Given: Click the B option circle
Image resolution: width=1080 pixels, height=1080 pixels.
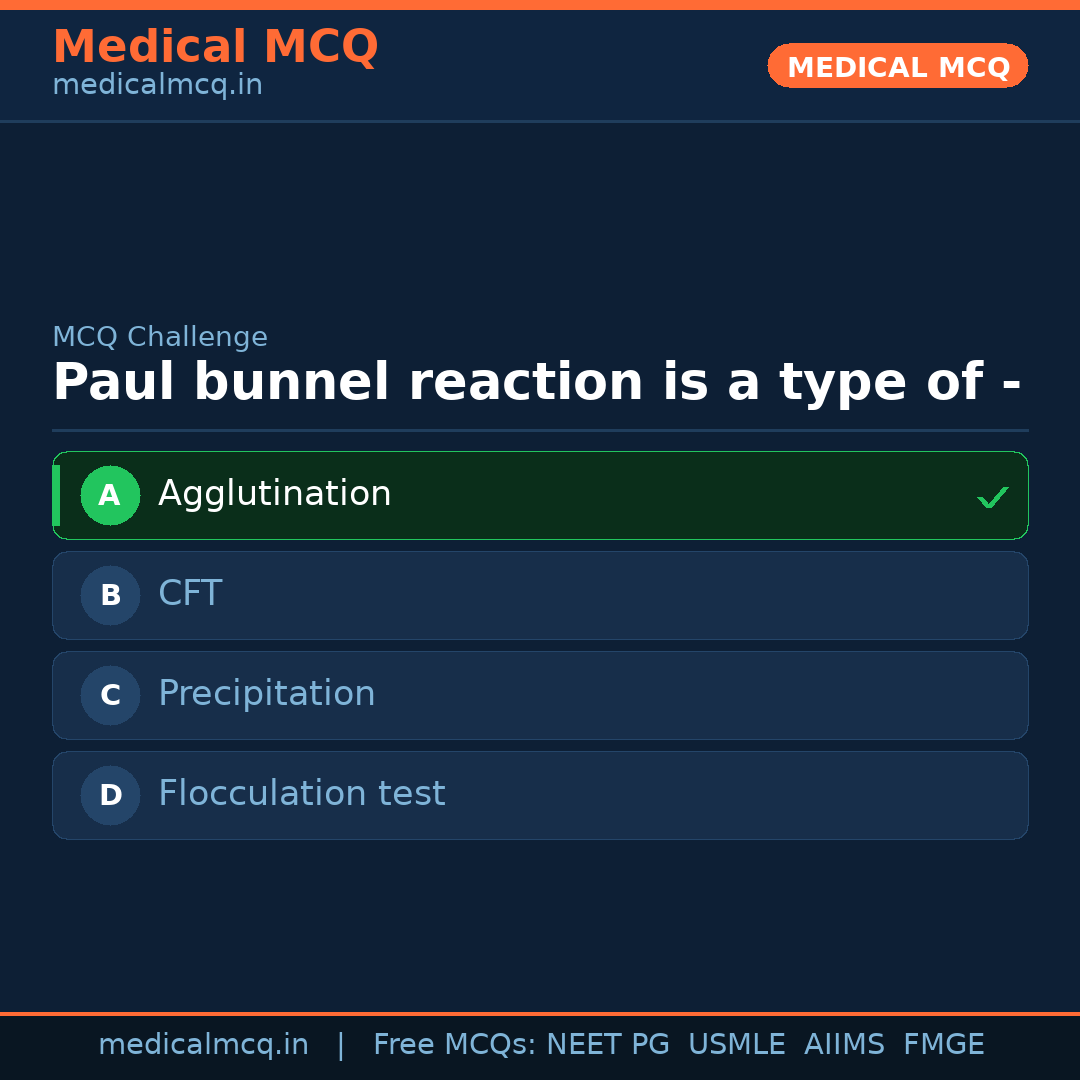Looking at the screenshot, I should pyautogui.click(x=110, y=595).
